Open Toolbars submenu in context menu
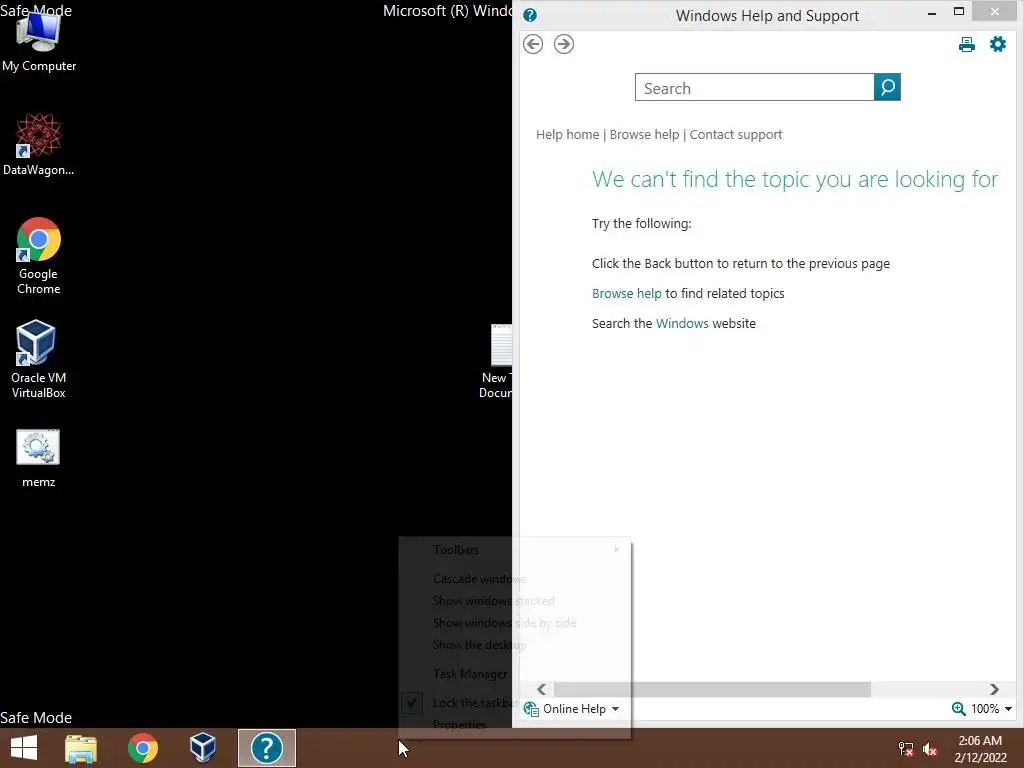Screen dimensions: 1024x768 click(515, 550)
